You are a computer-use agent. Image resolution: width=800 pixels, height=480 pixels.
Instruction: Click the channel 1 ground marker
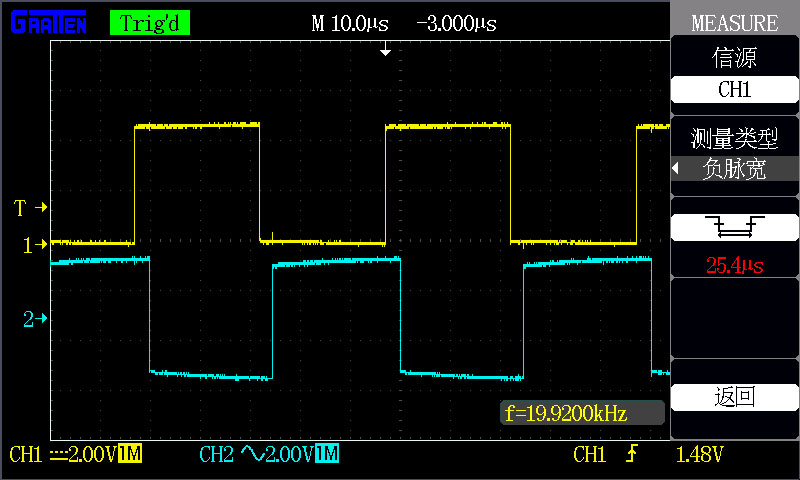tap(35, 245)
